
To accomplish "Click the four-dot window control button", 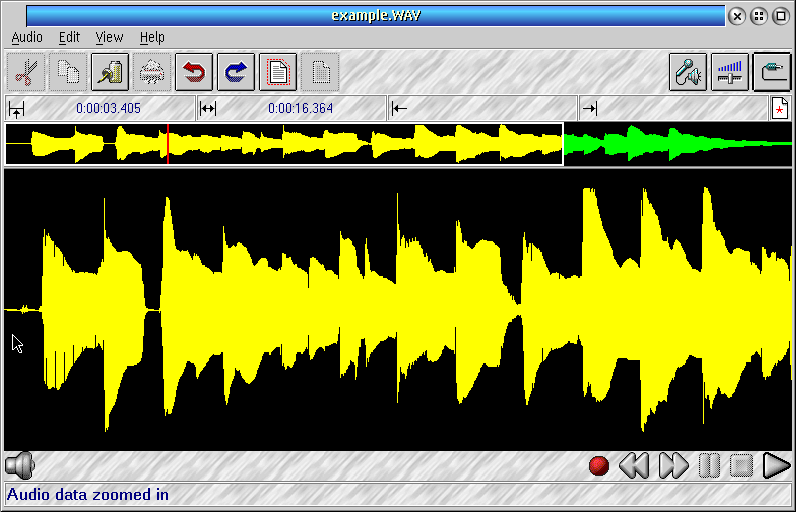I will pyautogui.click(x=759, y=16).
